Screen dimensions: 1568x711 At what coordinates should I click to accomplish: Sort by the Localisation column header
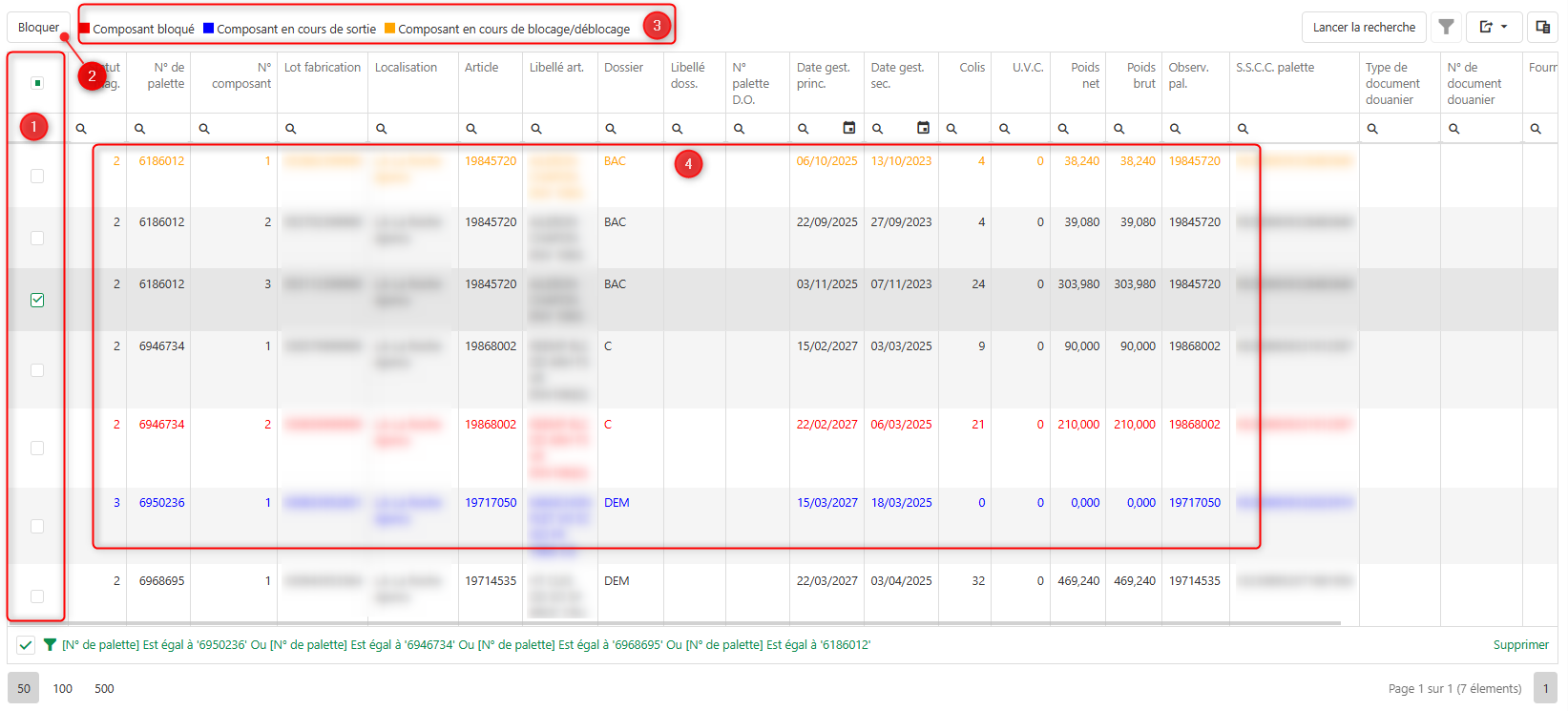click(406, 68)
